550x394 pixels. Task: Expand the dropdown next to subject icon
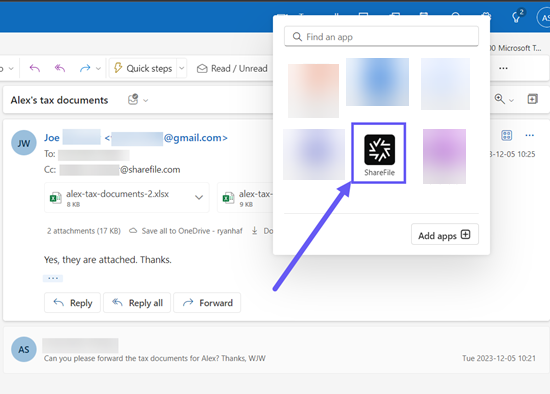tap(146, 101)
